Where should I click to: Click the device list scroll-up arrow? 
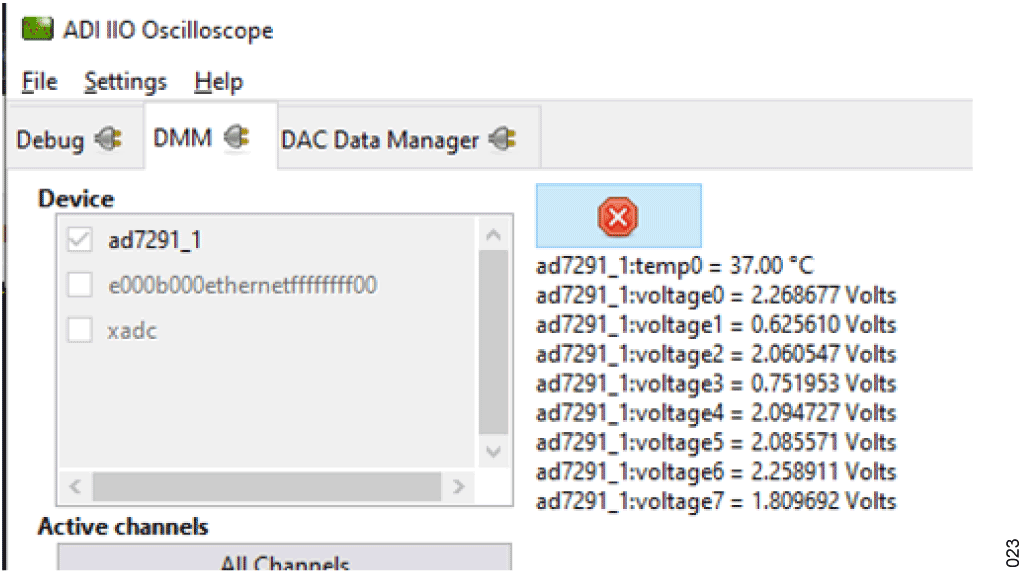(494, 234)
